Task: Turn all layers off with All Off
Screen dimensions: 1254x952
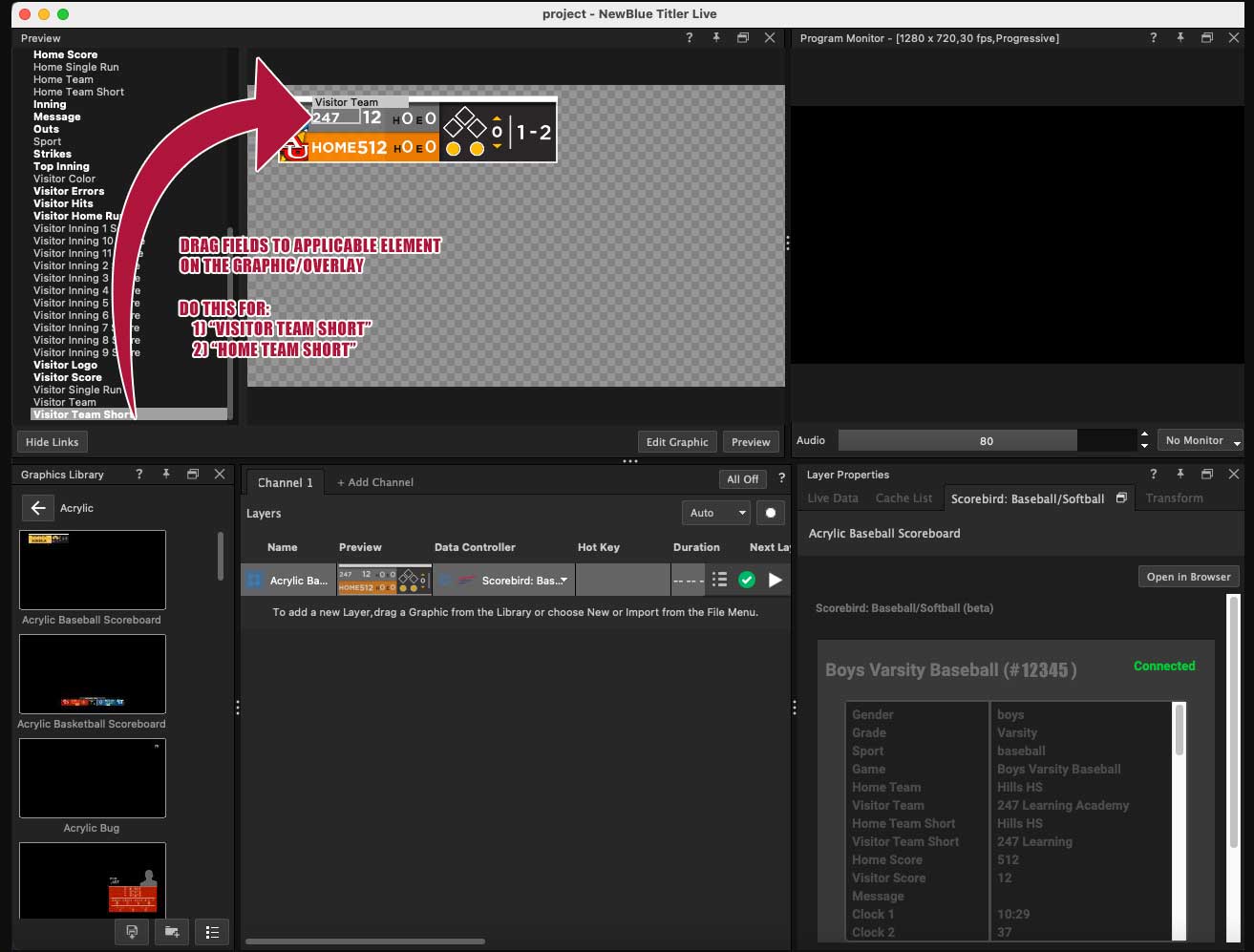Action: 742,479
